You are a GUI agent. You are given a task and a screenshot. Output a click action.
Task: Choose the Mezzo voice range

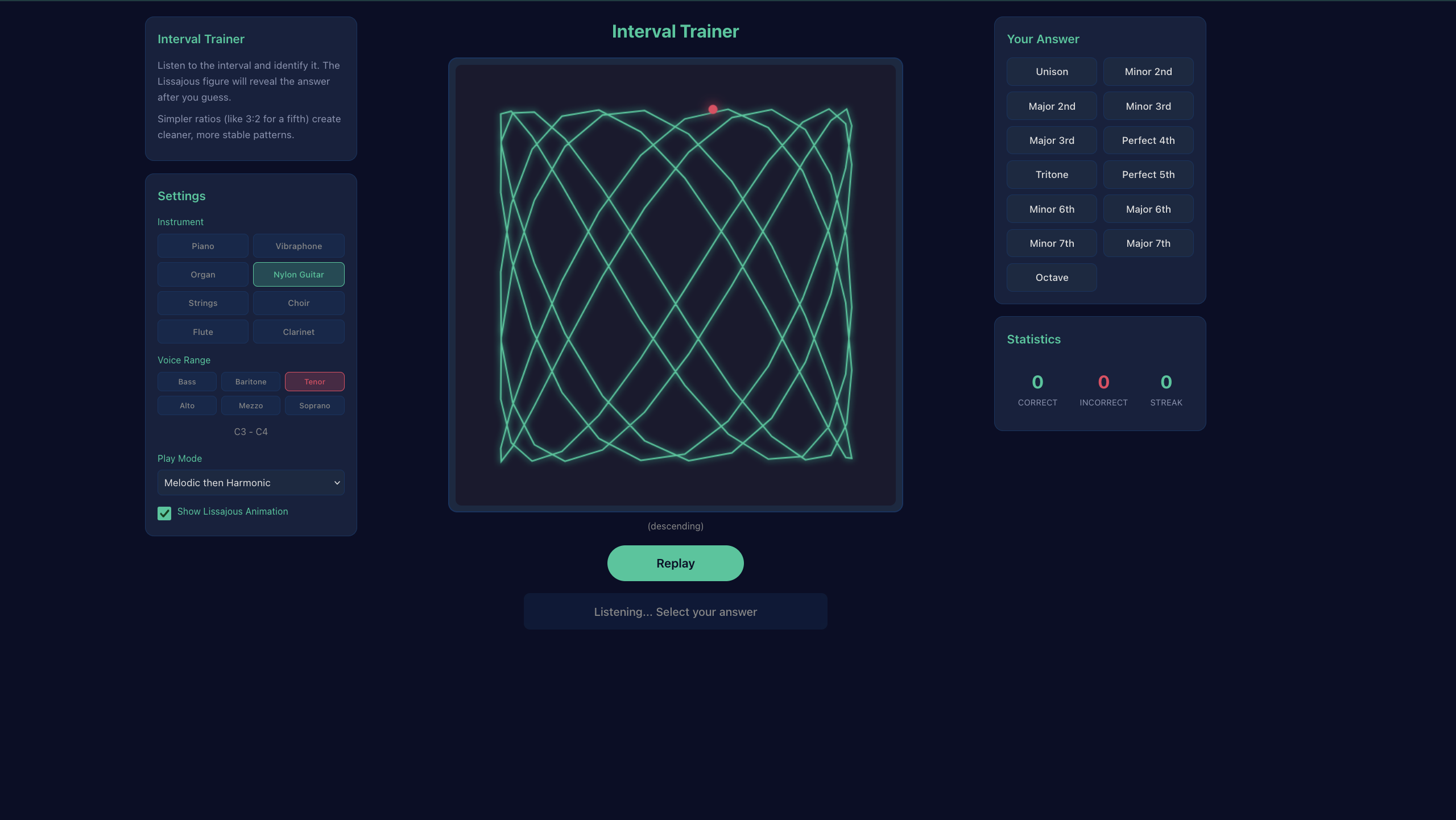pyautogui.click(x=251, y=405)
